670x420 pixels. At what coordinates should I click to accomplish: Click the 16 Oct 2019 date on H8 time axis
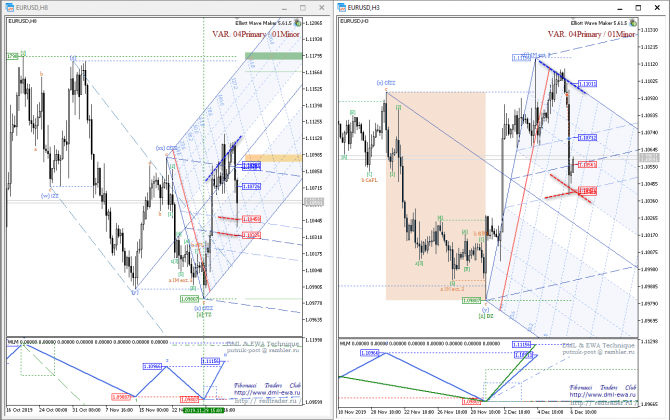pos(20,410)
